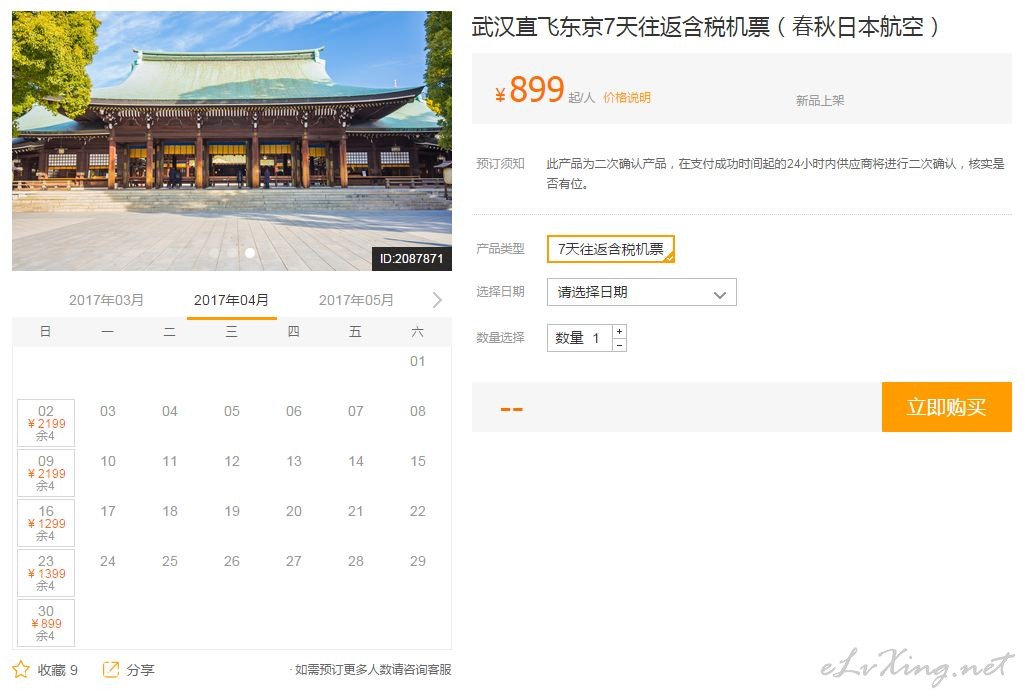Viewport: 1025px width, 700px height.
Task: Select the highlighted carousel dot indicator
Action: point(250,252)
